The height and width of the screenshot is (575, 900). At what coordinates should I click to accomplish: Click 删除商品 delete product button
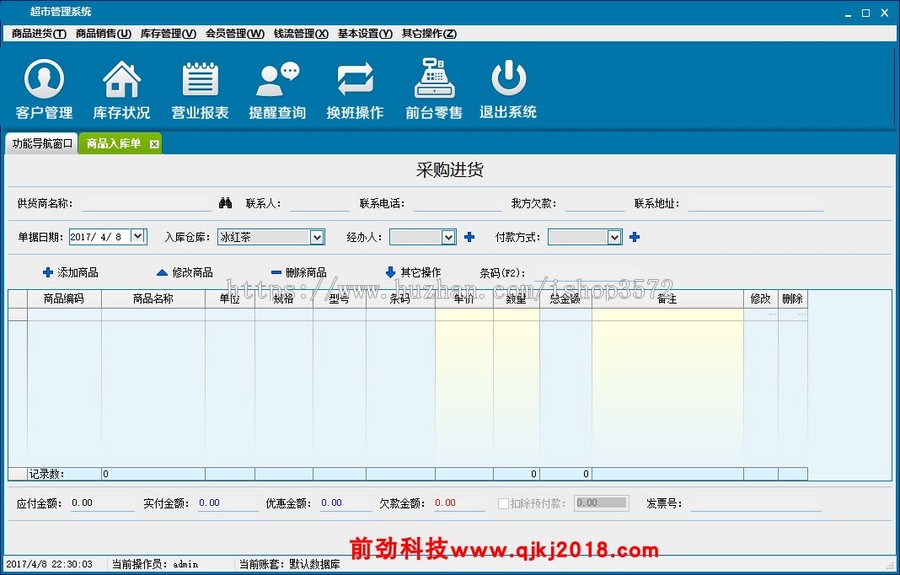coord(298,272)
